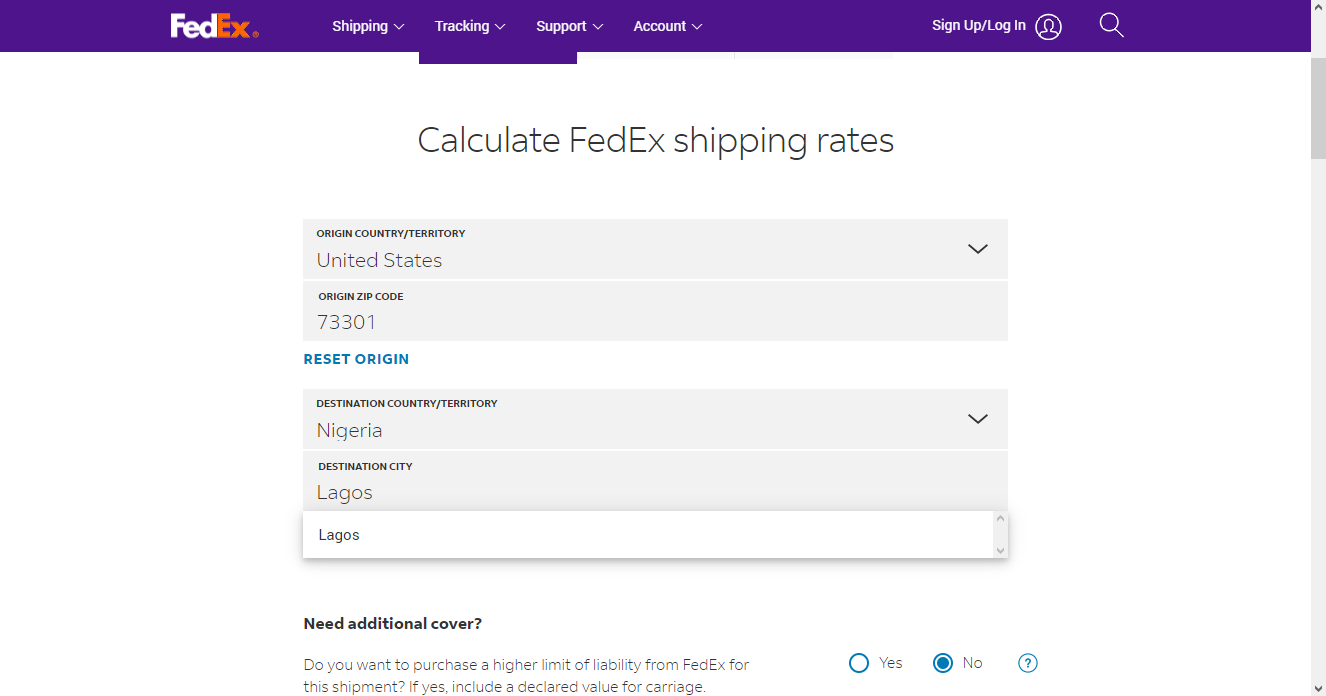The height and width of the screenshot is (696, 1326).
Task: Expand the destination country/territory dropdown chevron
Action: point(978,419)
